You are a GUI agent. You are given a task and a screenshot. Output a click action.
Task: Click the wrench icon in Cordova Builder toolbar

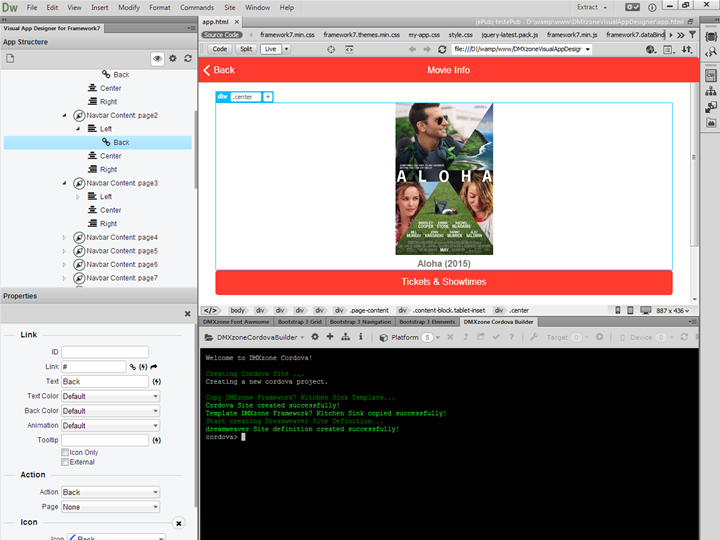pyautogui.click(x=534, y=337)
